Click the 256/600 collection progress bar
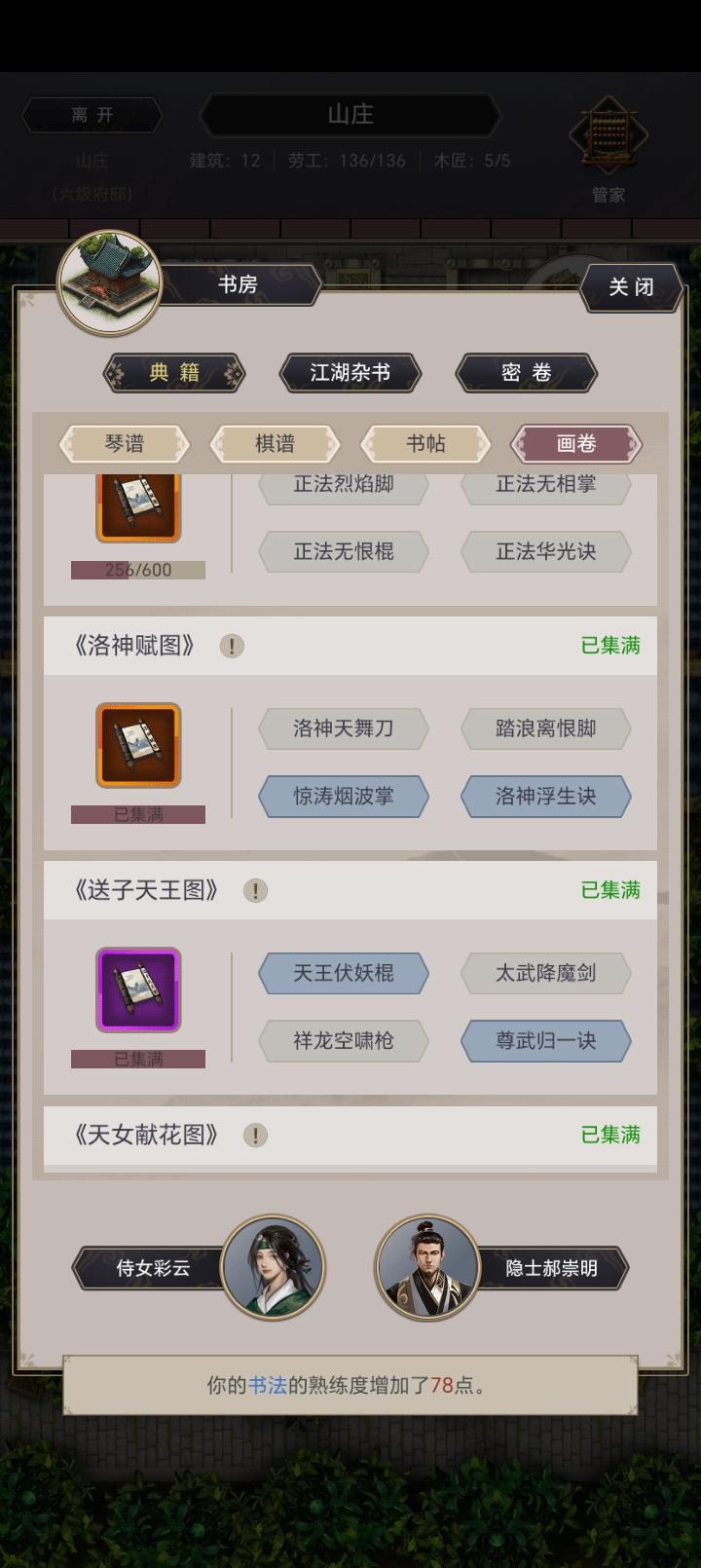Viewport: 701px width, 1568px height. point(138,570)
